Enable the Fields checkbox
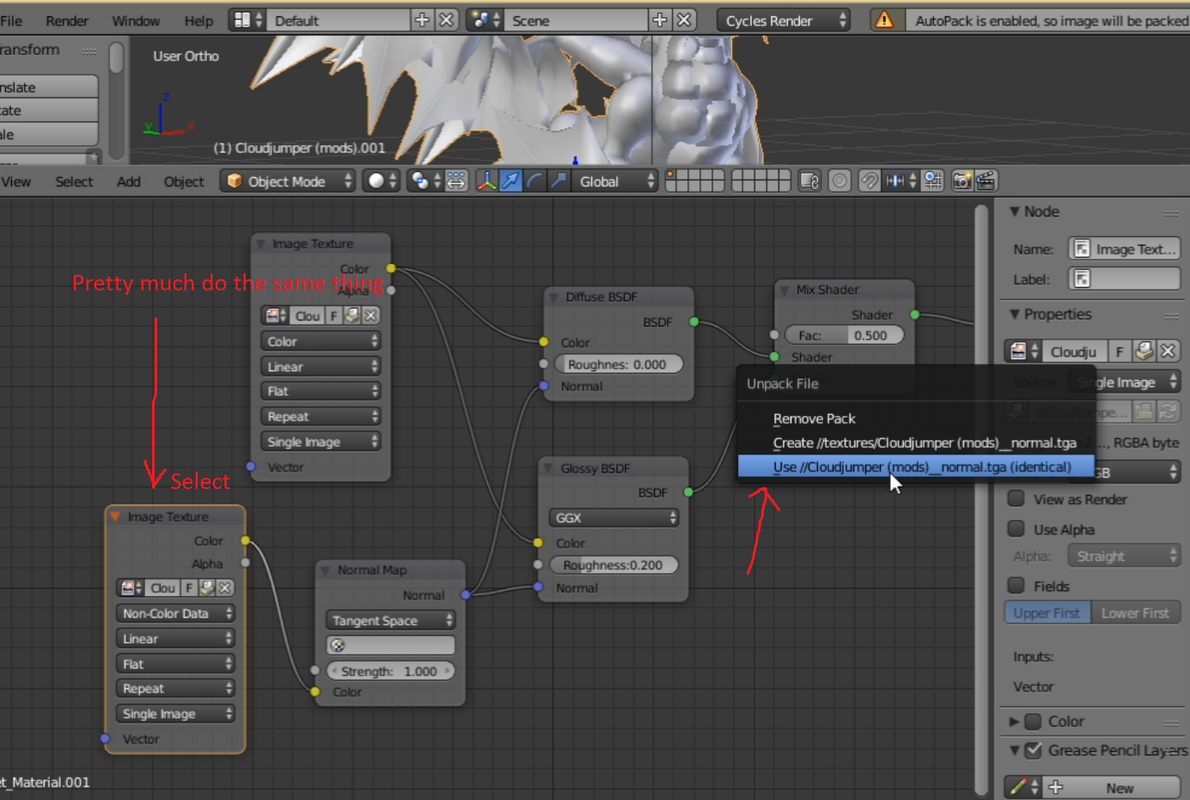Viewport: 1190px width, 800px height. click(1015, 585)
